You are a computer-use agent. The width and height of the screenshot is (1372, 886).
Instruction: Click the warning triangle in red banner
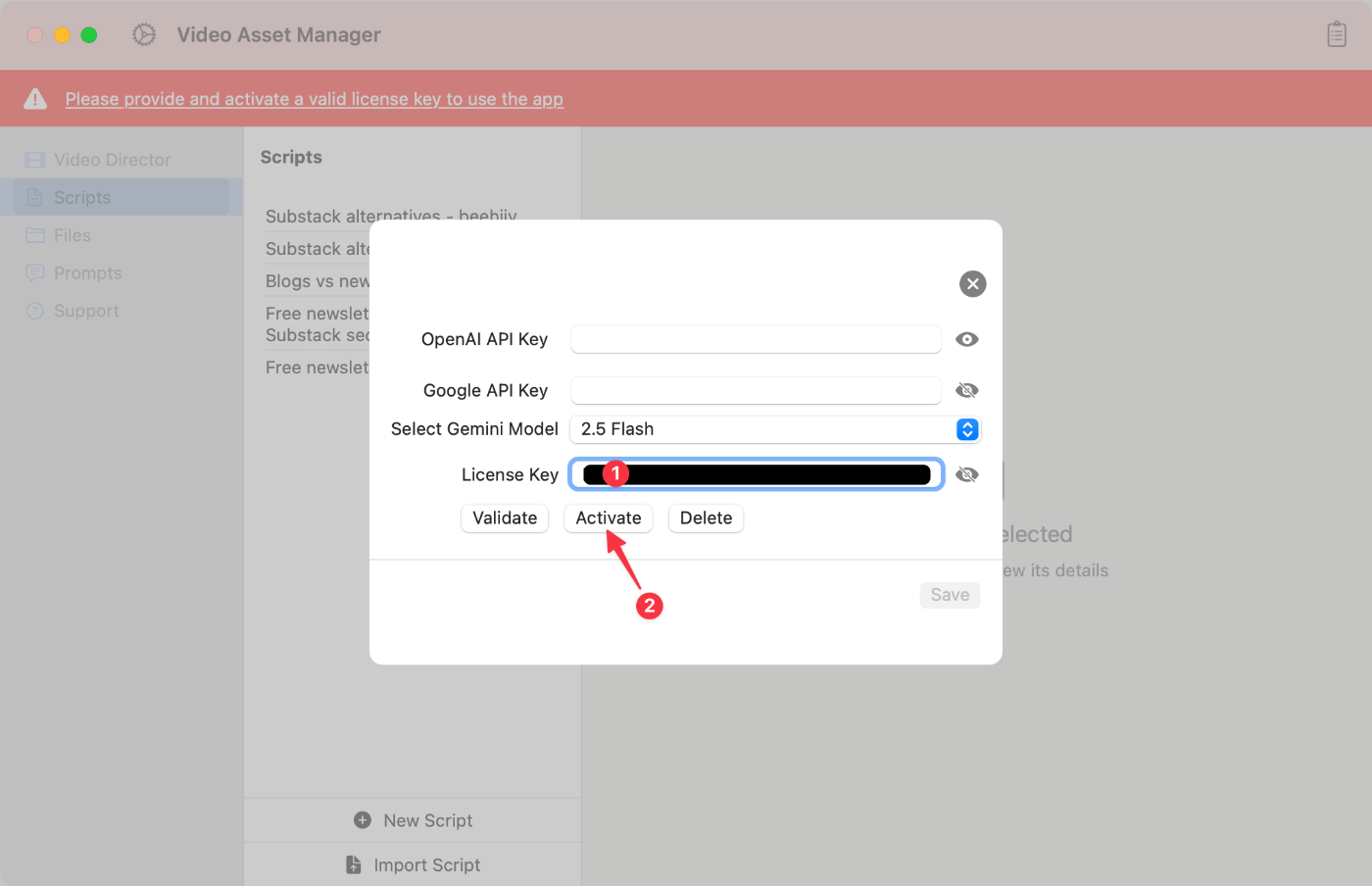[x=36, y=97]
